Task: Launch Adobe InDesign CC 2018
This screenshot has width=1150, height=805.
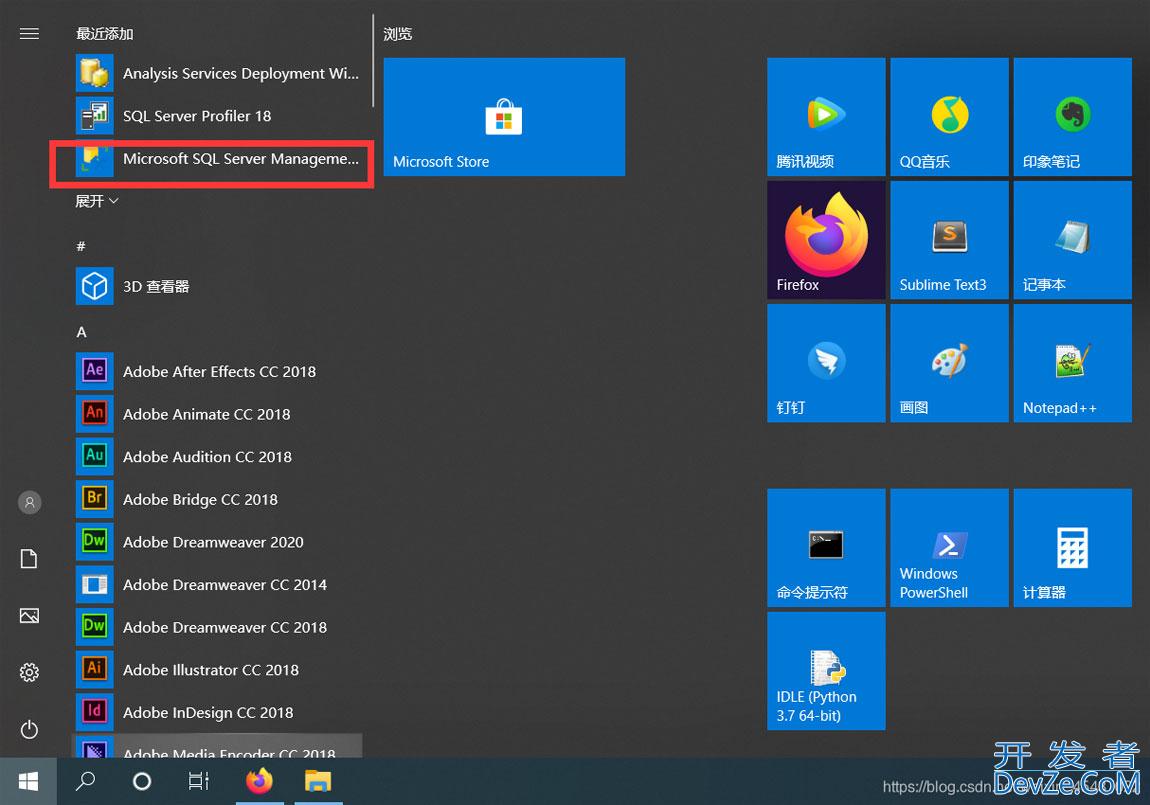Action: 219,712
